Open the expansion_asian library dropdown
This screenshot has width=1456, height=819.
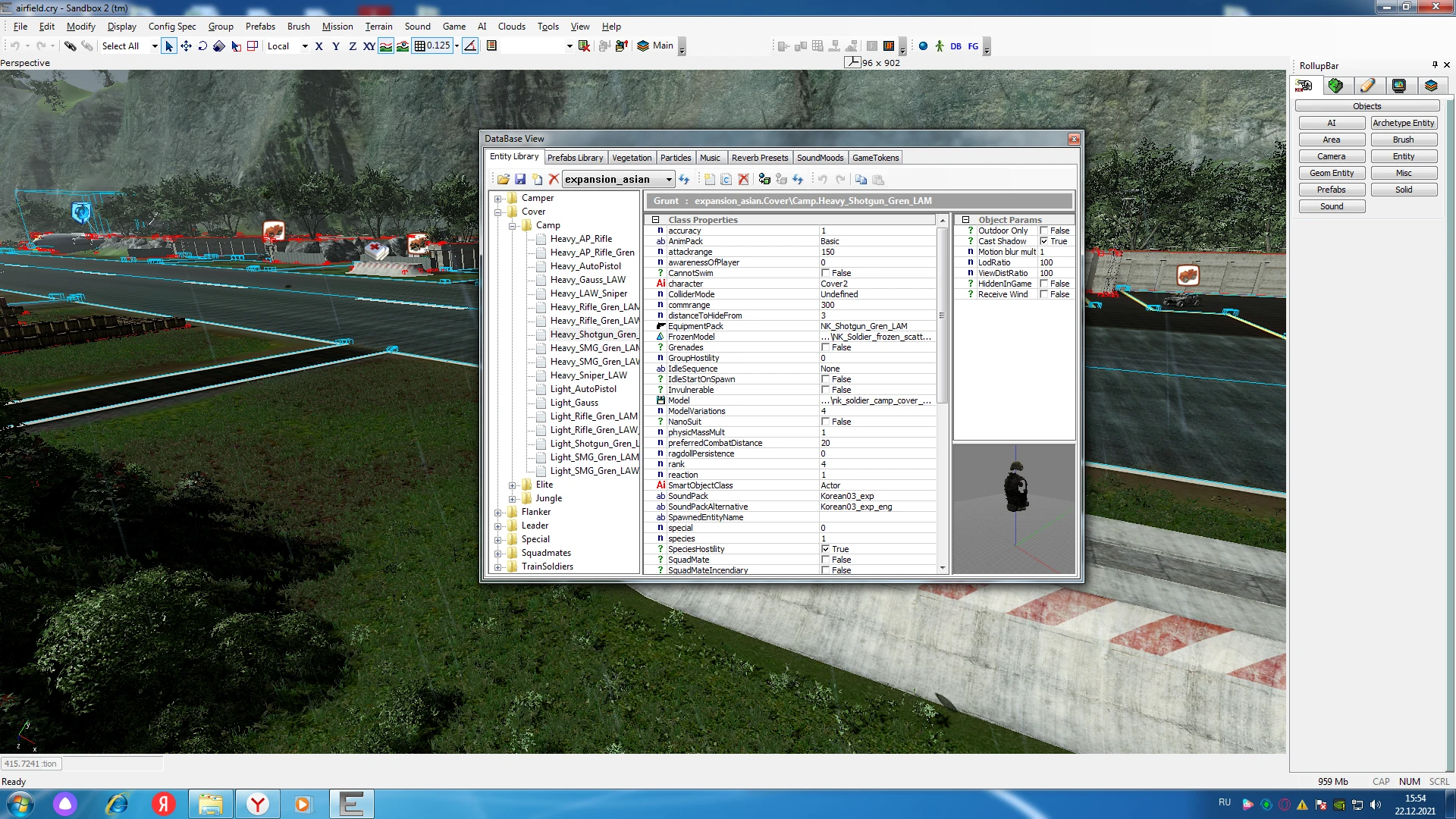(667, 179)
